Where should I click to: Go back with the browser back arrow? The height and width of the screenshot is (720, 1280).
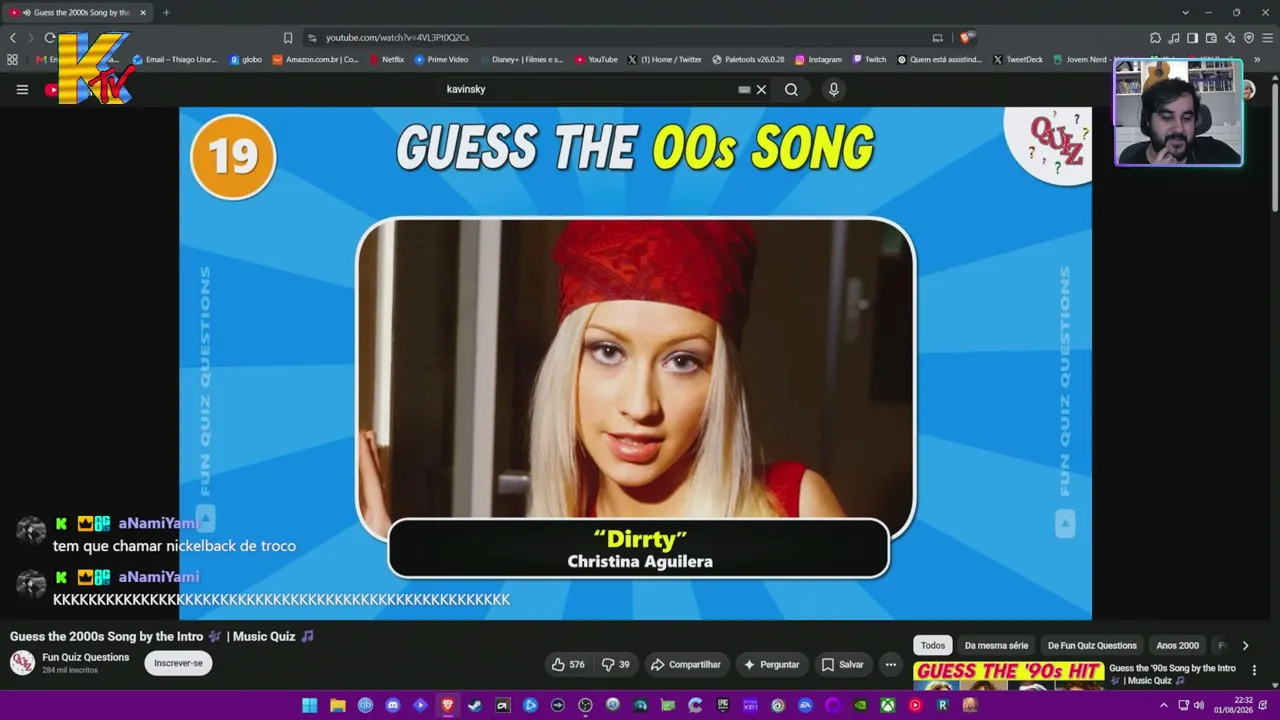12,38
